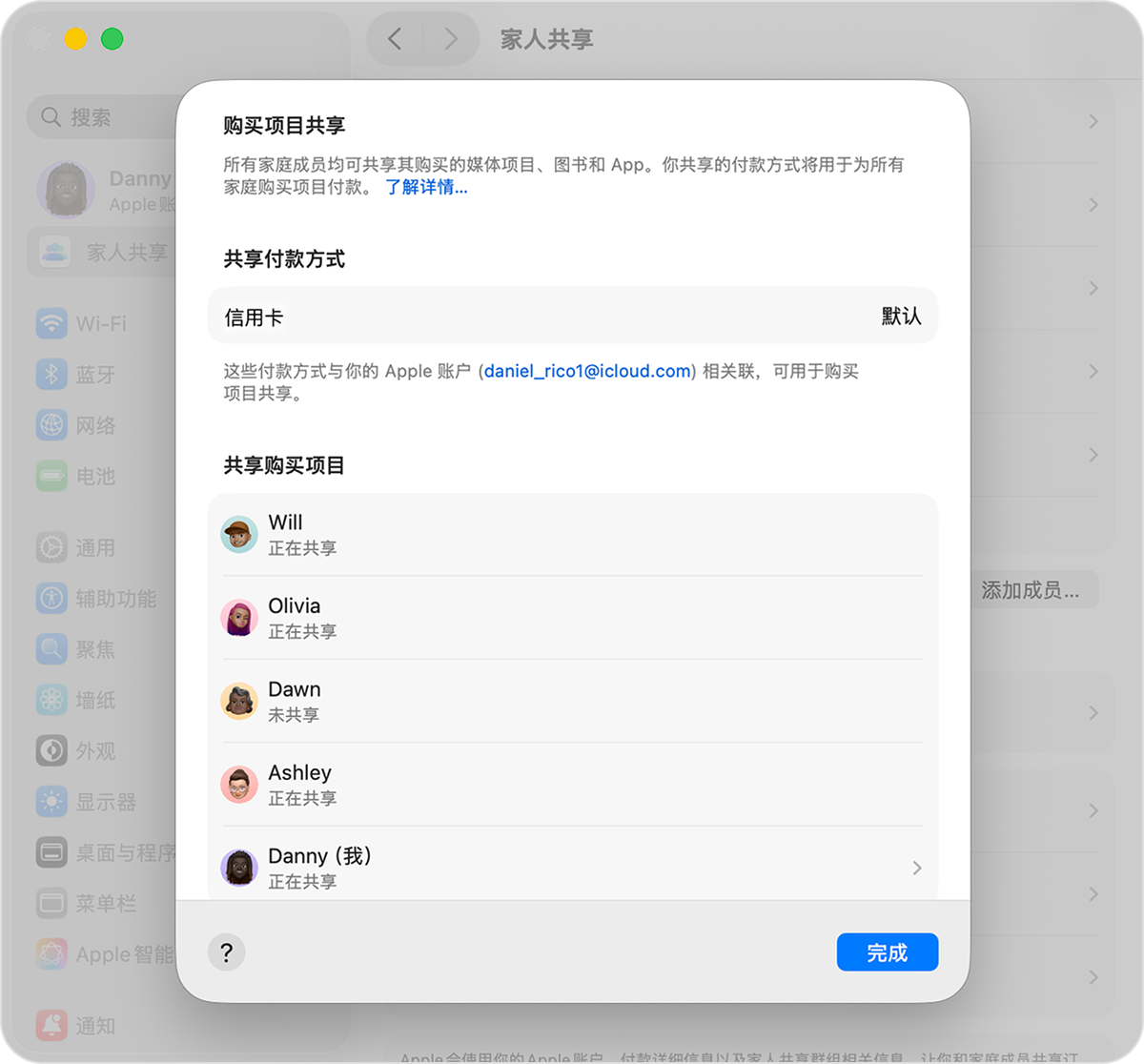1144x1064 pixels.
Task: Toggle Will's 正在共享 status
Action: 572,534
